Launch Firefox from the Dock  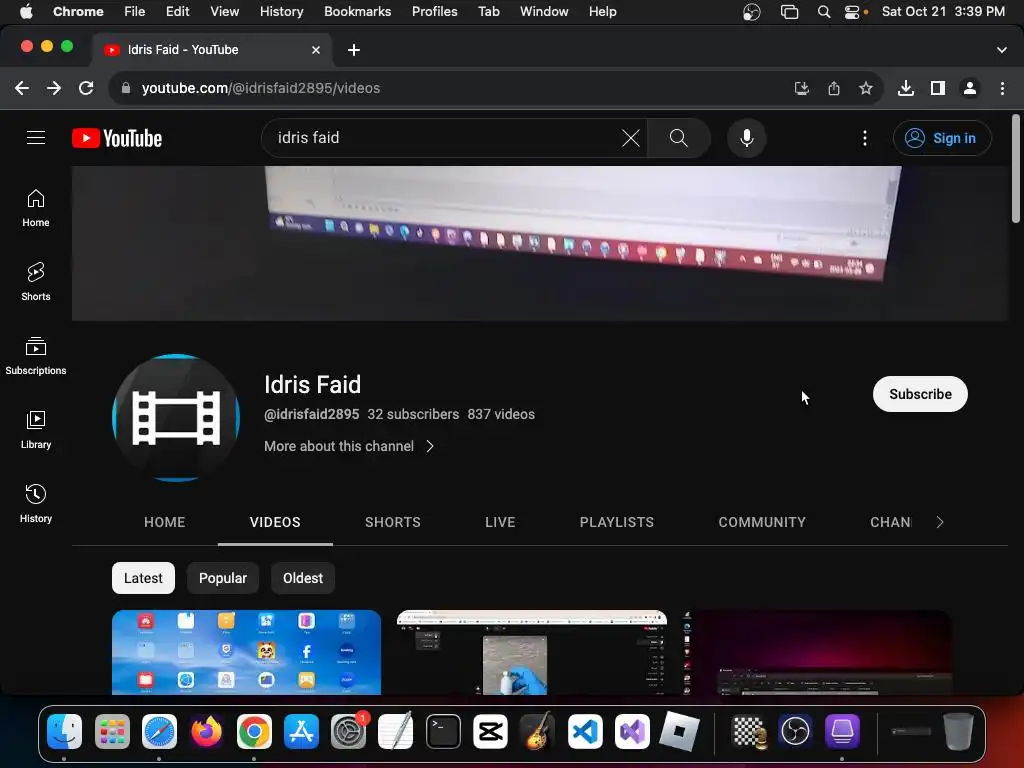[206, 731]
